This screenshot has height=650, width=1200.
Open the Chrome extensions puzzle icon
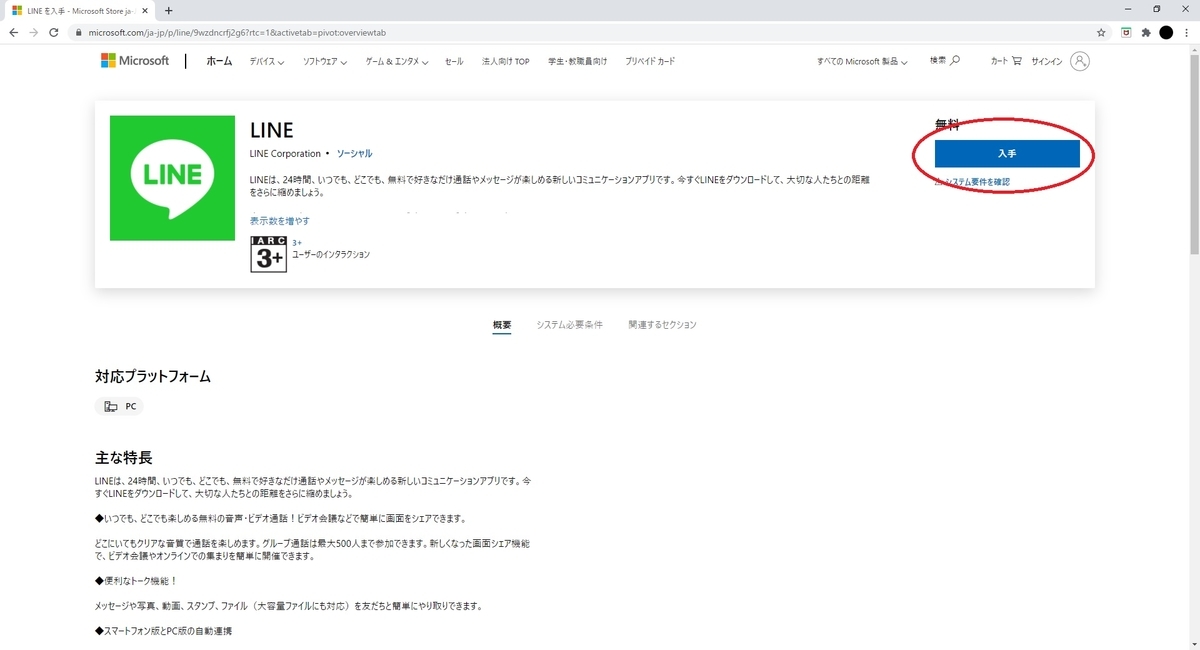click(x=1146, y=32)
